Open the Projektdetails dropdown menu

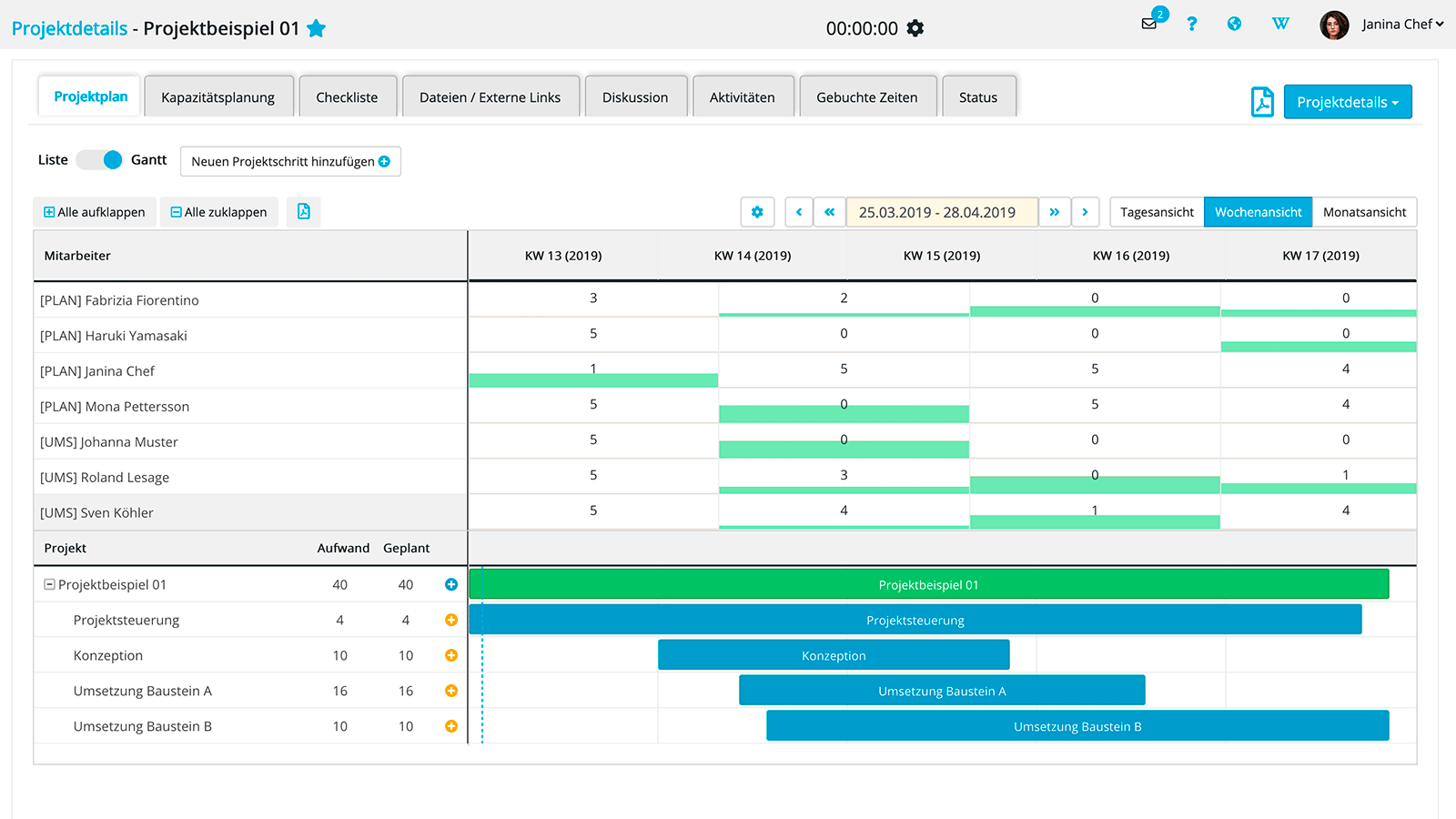[1348, 102]
